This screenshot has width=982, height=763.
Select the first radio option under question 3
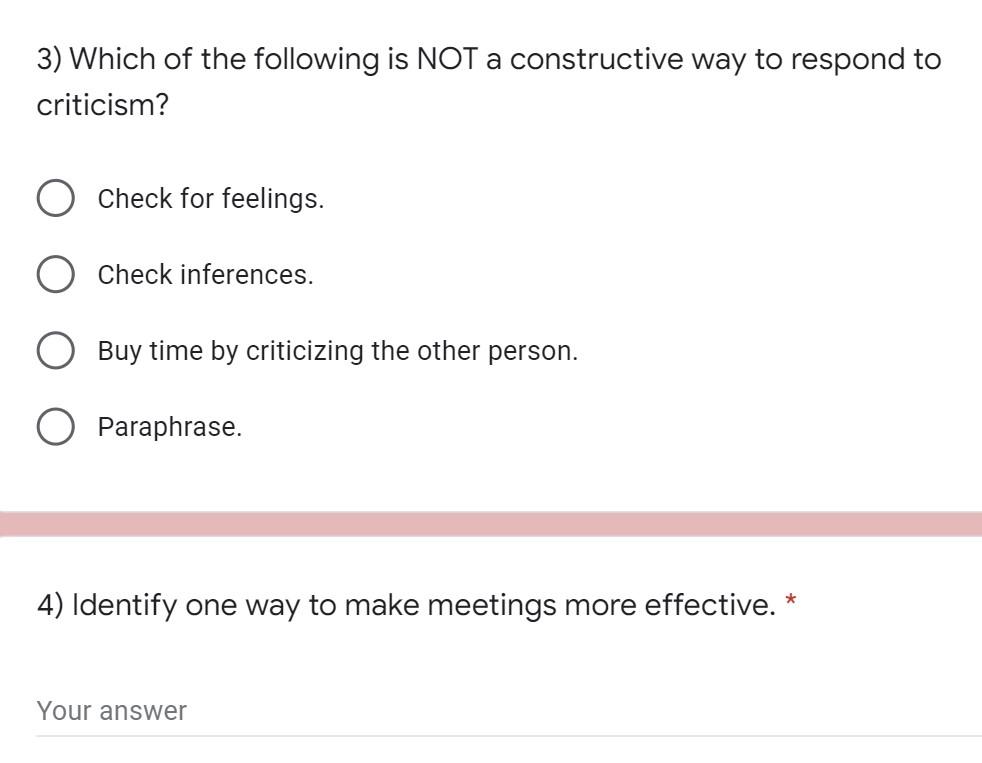click(x=55, y=197)
